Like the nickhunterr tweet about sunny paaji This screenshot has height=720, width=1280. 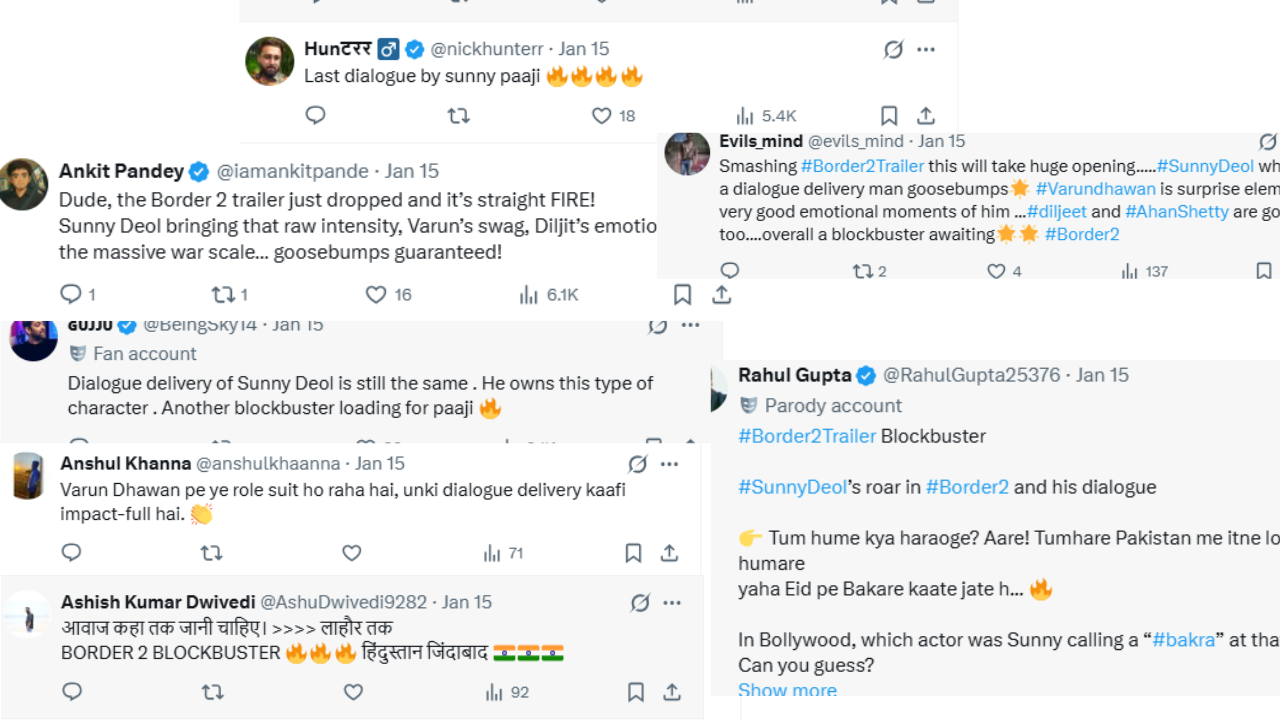click(601, 116)
